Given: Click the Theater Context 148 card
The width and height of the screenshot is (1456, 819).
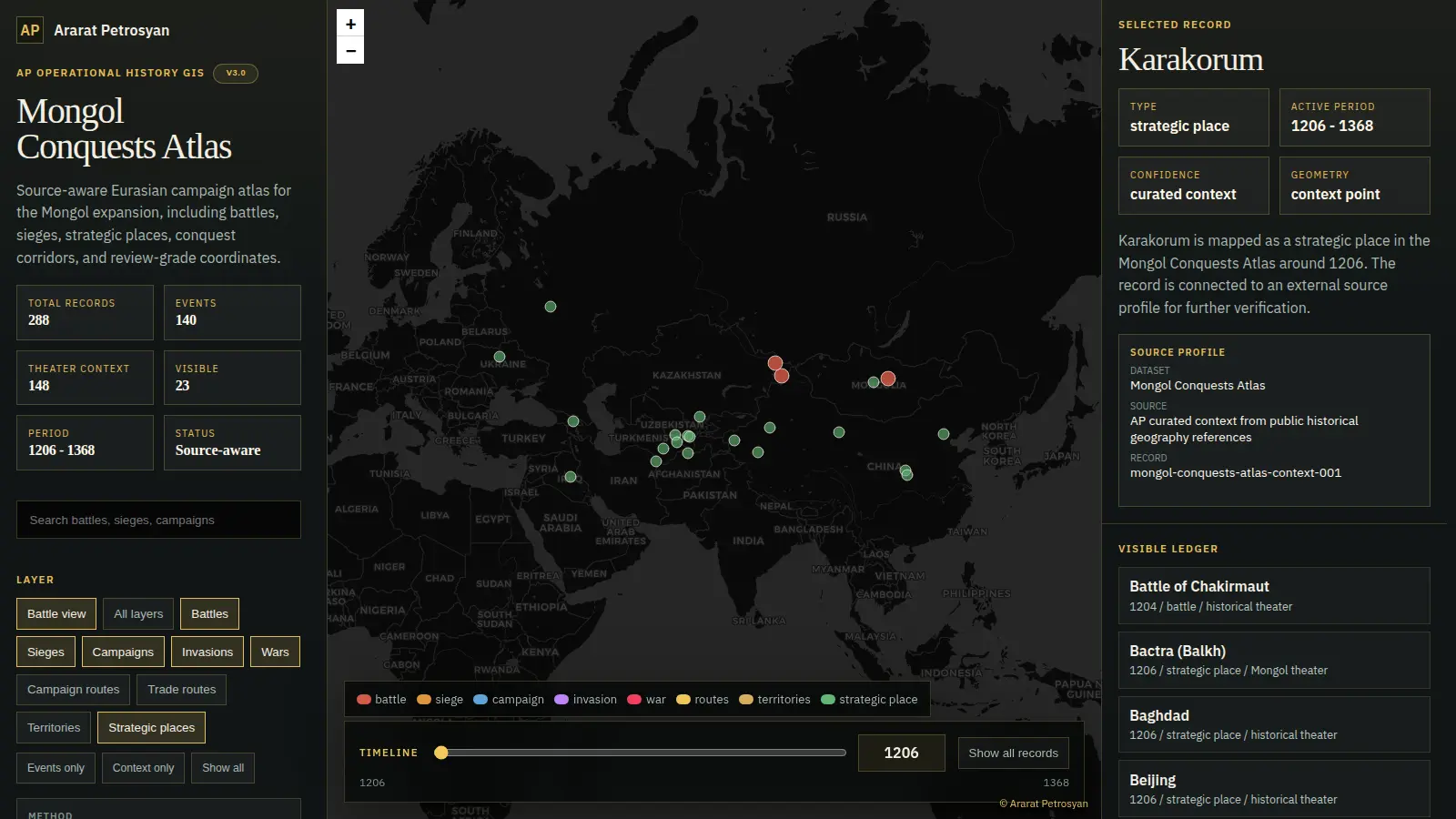Looking at the screenshot, I should (85, 378).
